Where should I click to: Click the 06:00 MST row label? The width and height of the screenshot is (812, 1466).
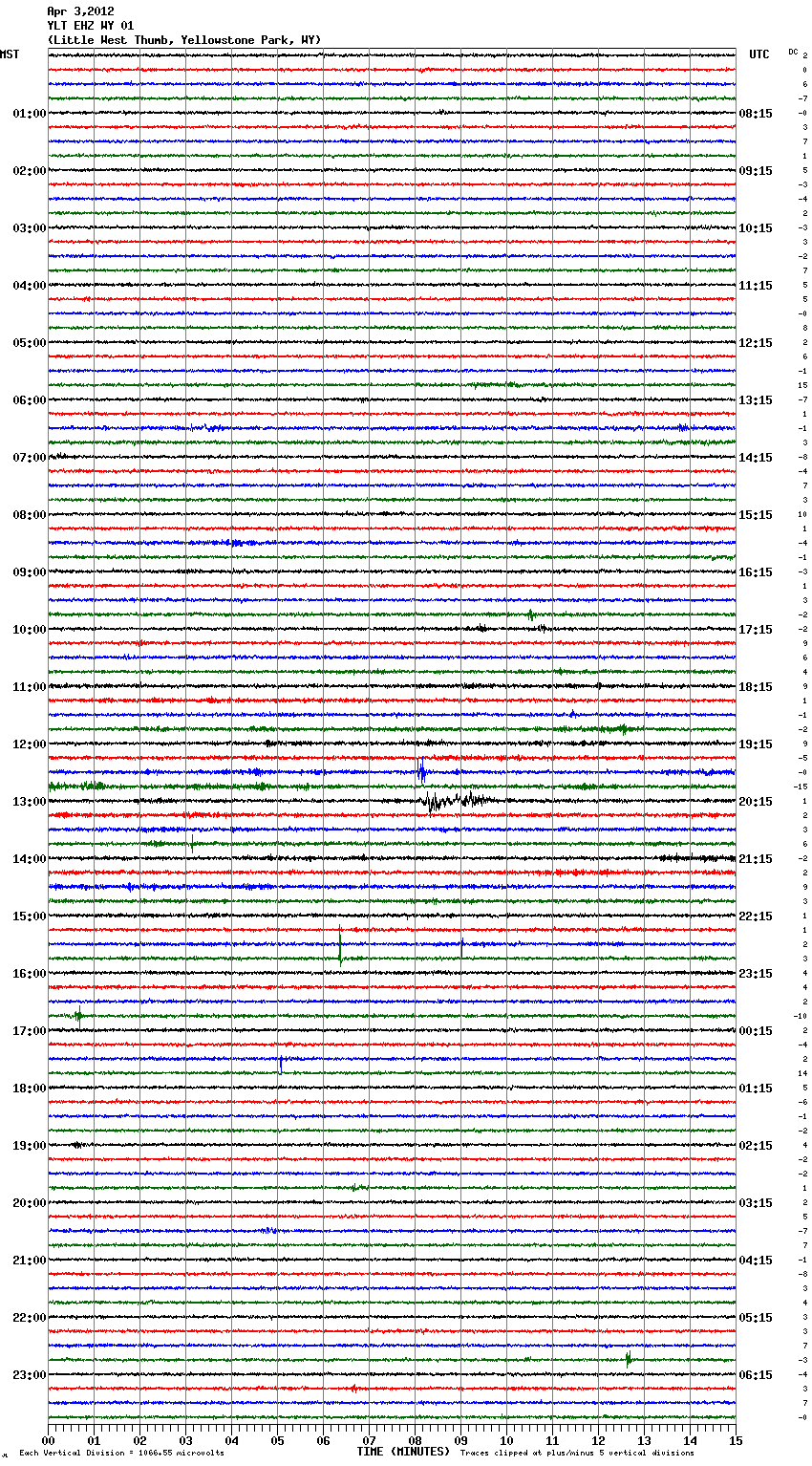coord(29,400)
